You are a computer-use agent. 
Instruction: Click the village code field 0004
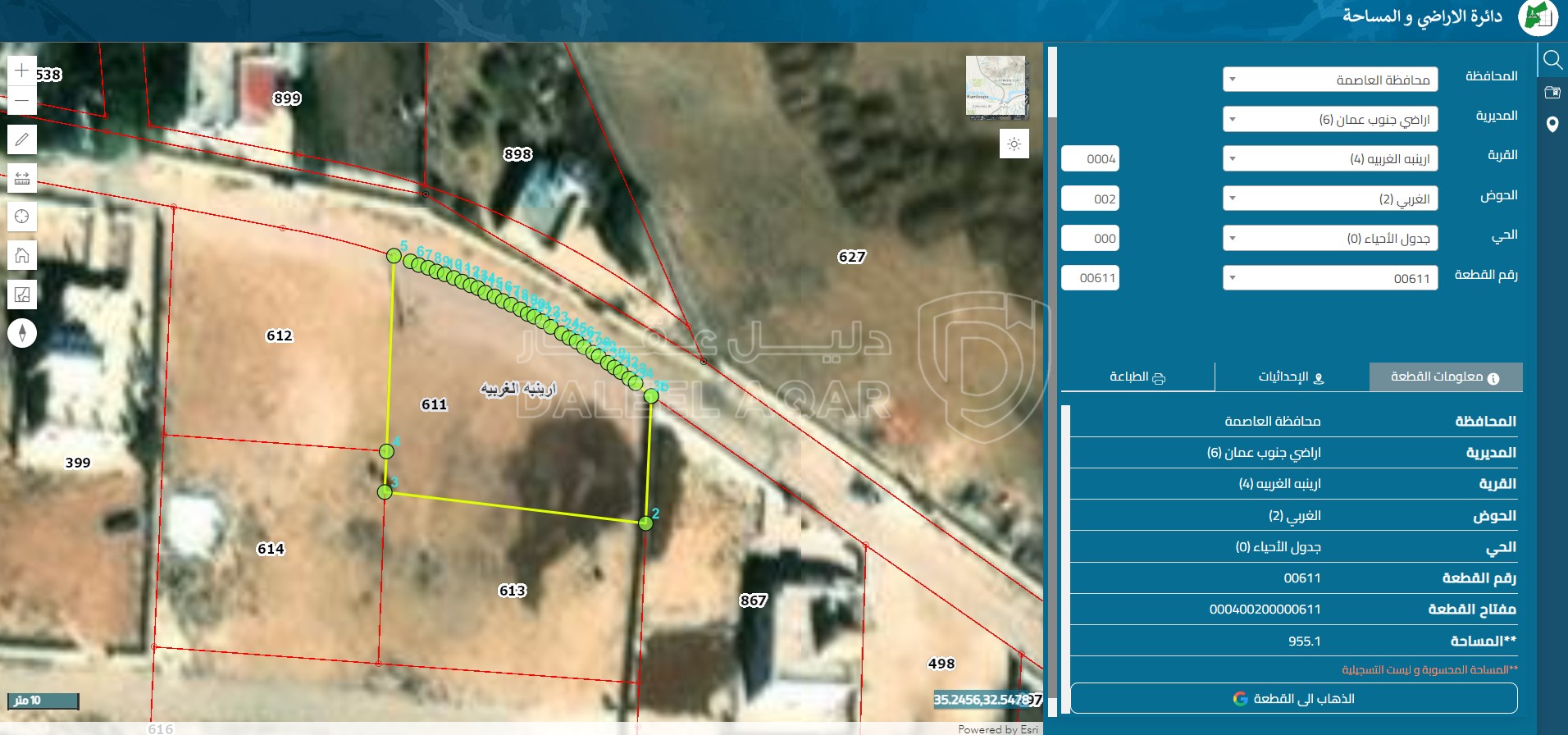click(x=1091, y=159)
